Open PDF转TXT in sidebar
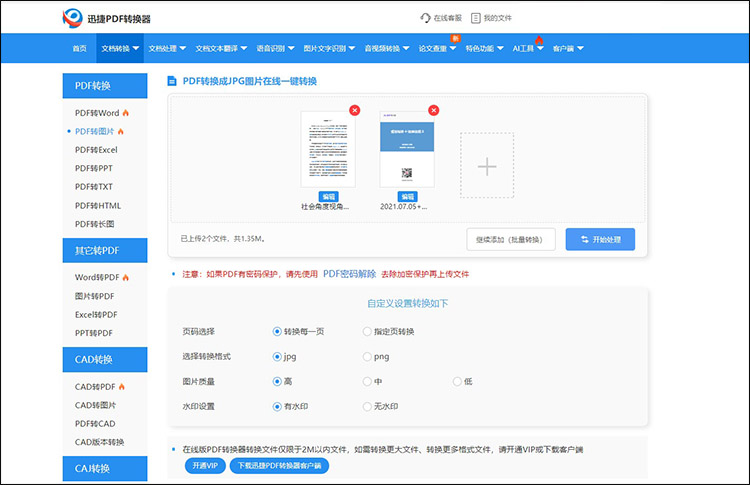Viewport: 750px width, 485px height. [x=94, y=187]
